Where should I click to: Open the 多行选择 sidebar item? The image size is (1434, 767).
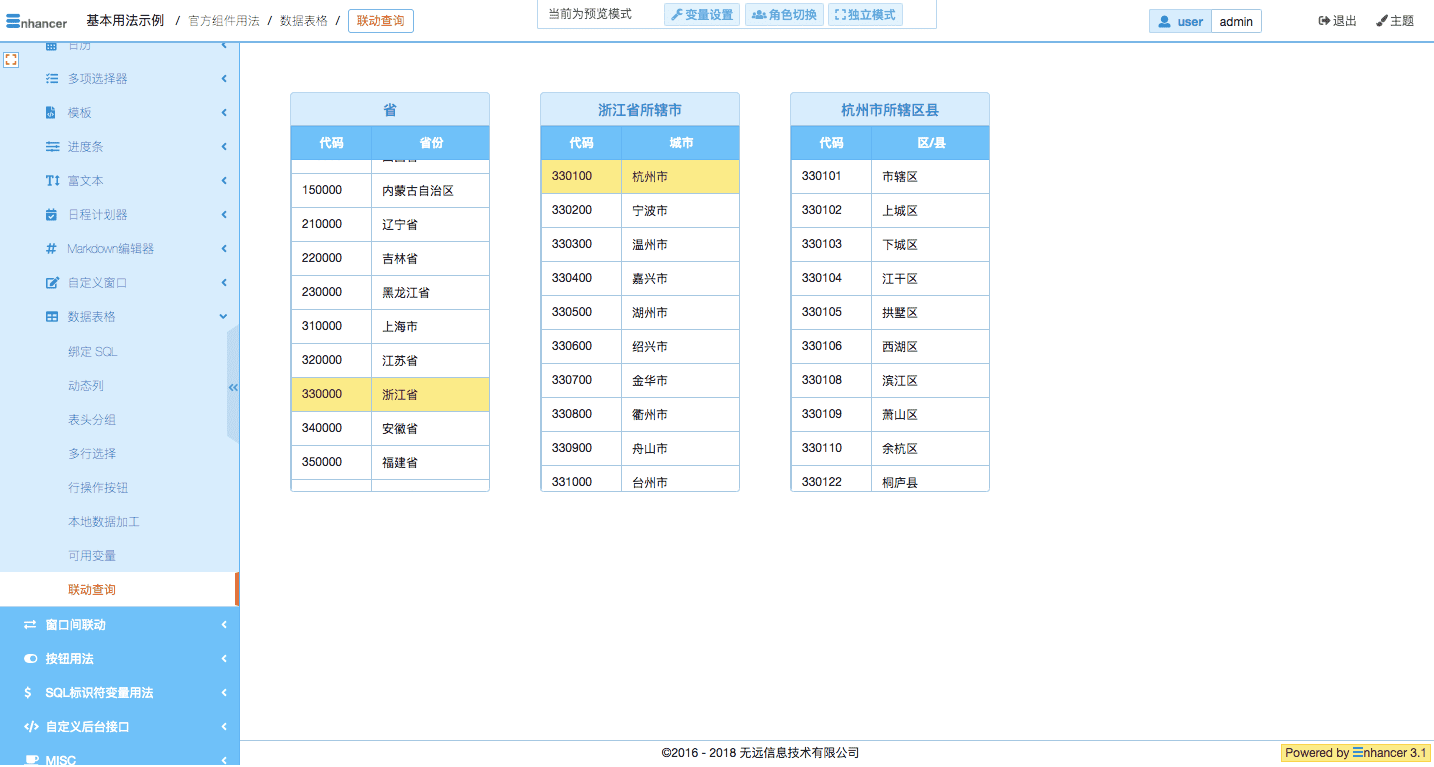coord(92,454)
